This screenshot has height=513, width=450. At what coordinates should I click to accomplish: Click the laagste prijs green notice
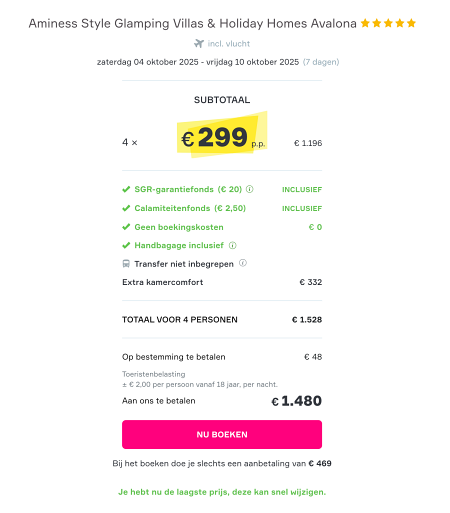[x=222, y=492]
